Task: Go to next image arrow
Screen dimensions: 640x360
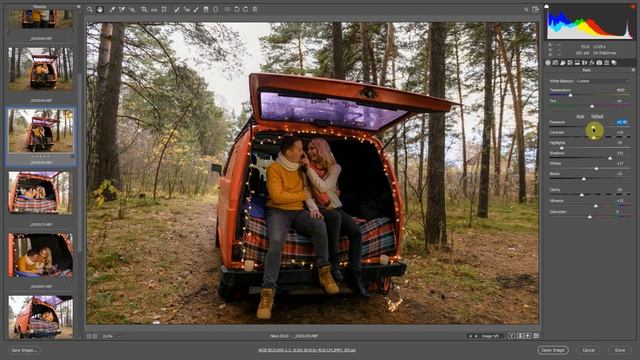Action: click(476, 336)
